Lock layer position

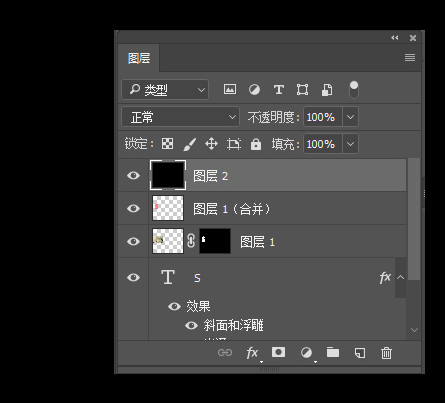coord(211,144)
